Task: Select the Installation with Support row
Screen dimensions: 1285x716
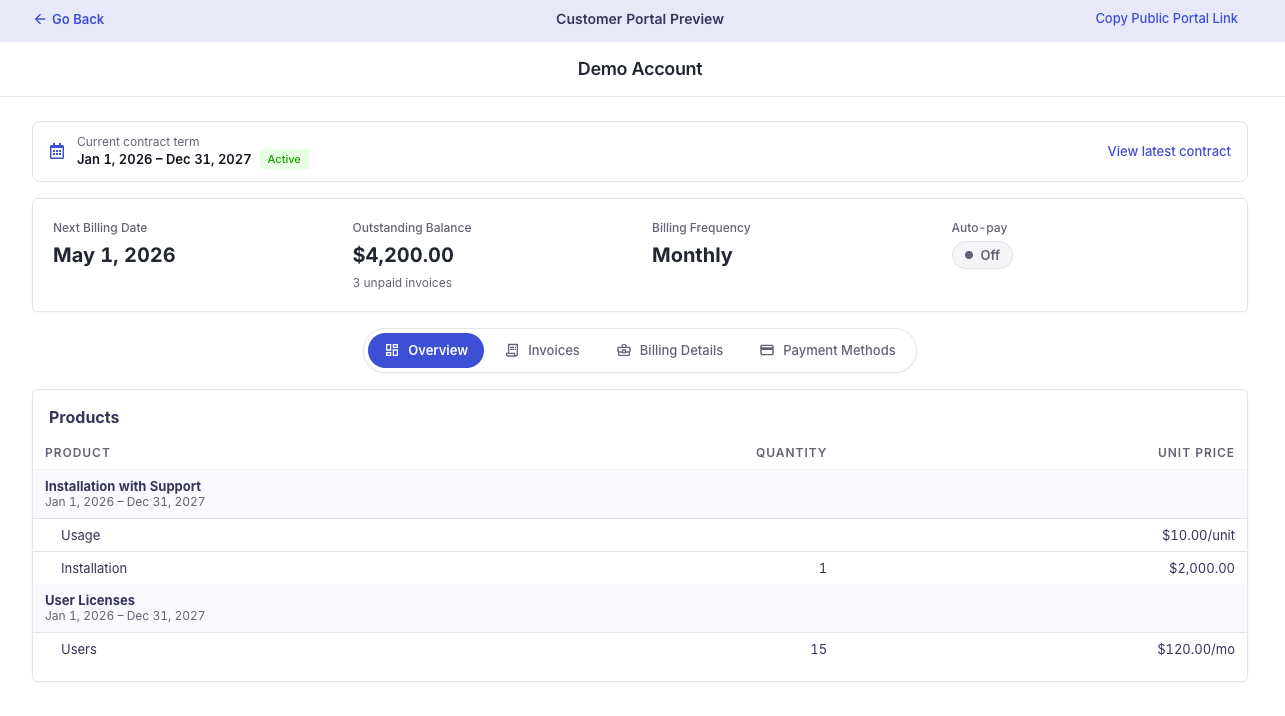Action: [640, 494]
